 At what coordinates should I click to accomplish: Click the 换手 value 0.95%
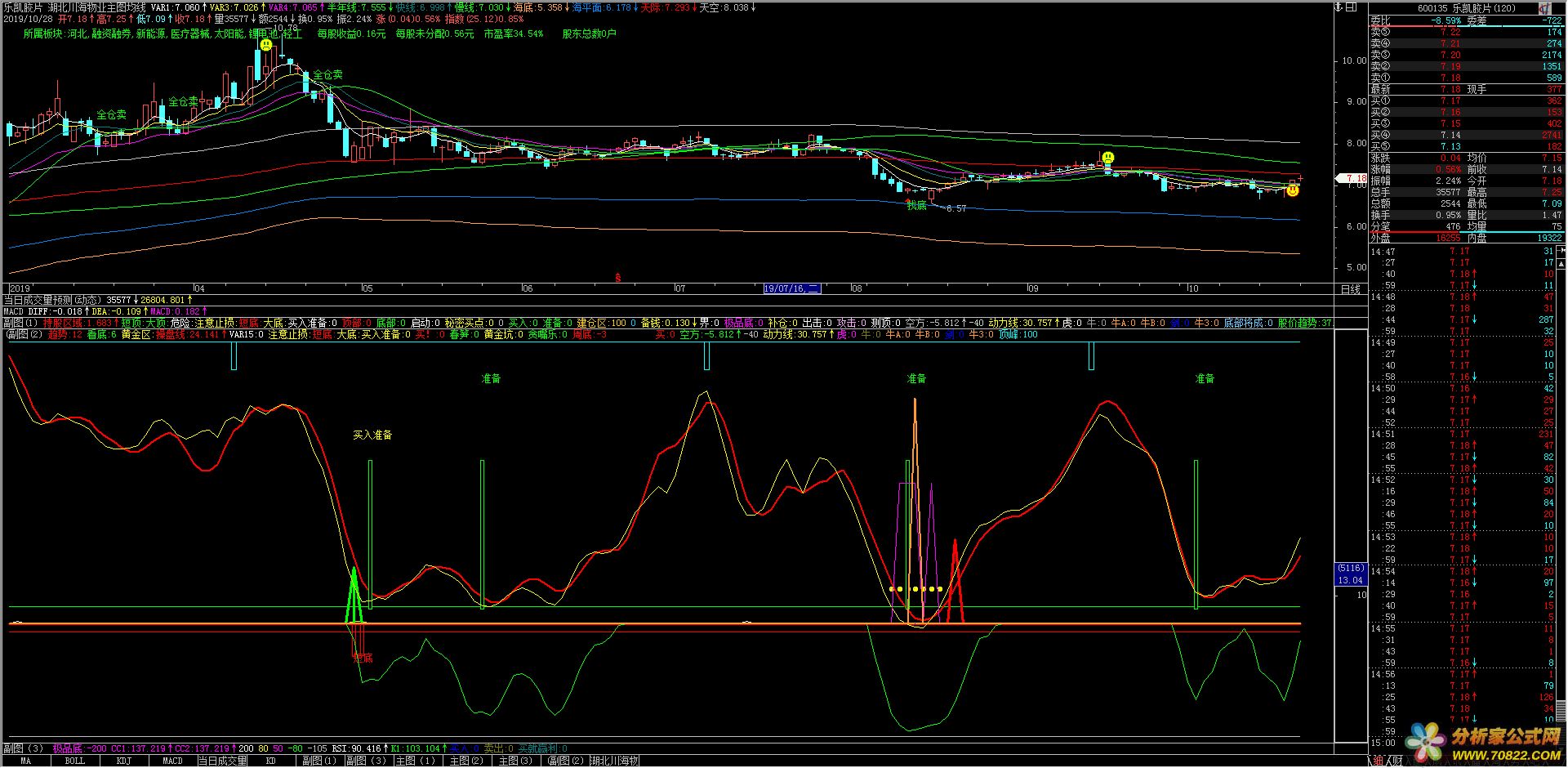click(1448, 215)
